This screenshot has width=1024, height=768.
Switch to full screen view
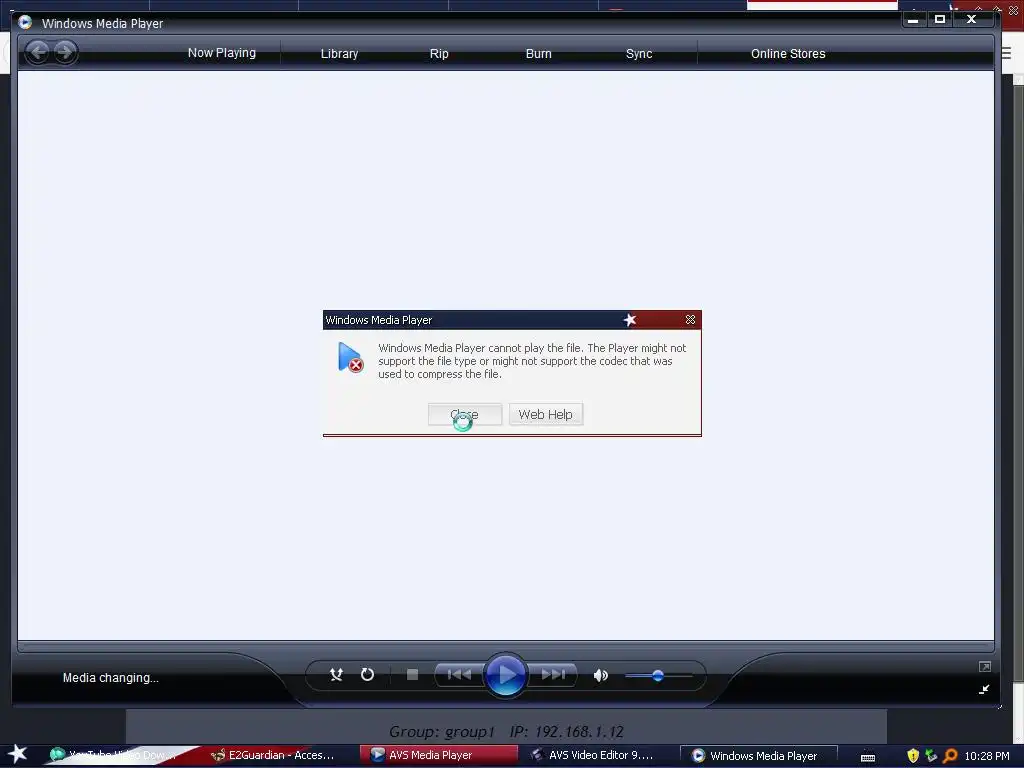[985, 666]
